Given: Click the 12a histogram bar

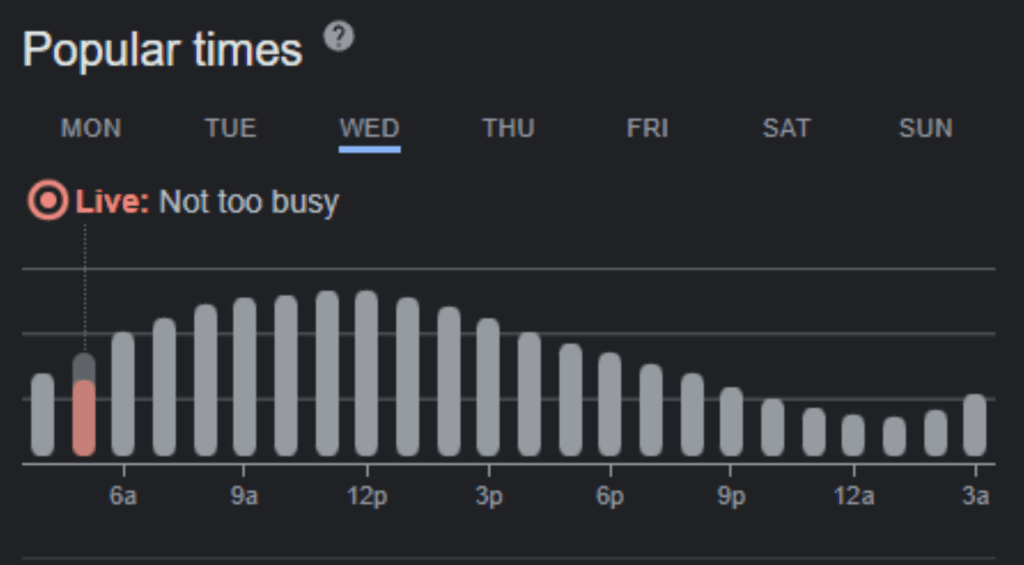Looking at the screenshot, I should 853,435.
